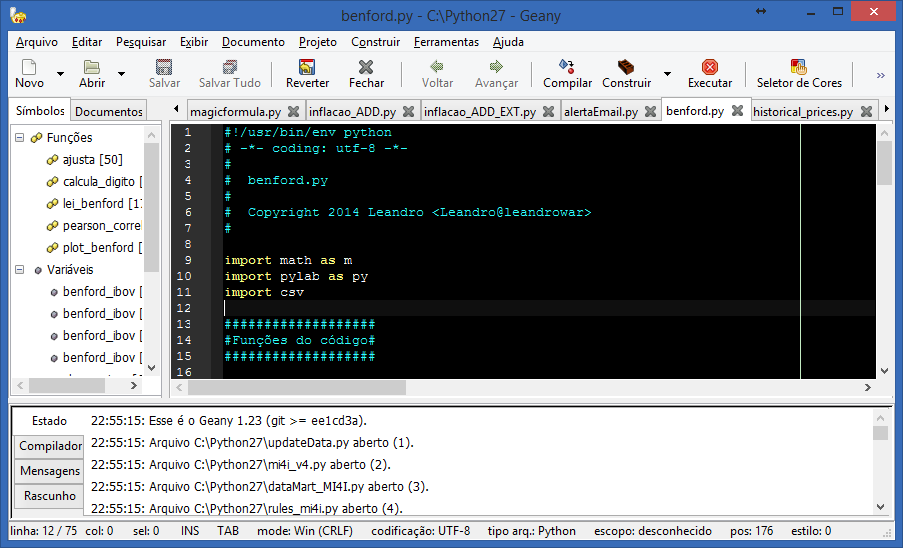
Task: Click the Geany application title icon
Action: click(18, 16)
